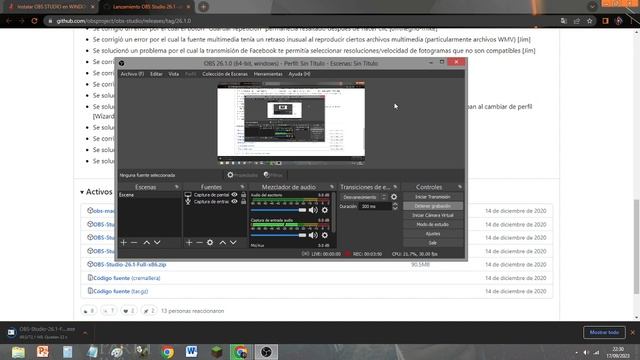Open the scene transition type dropdown
640x360 pixels.
[364, 197]
